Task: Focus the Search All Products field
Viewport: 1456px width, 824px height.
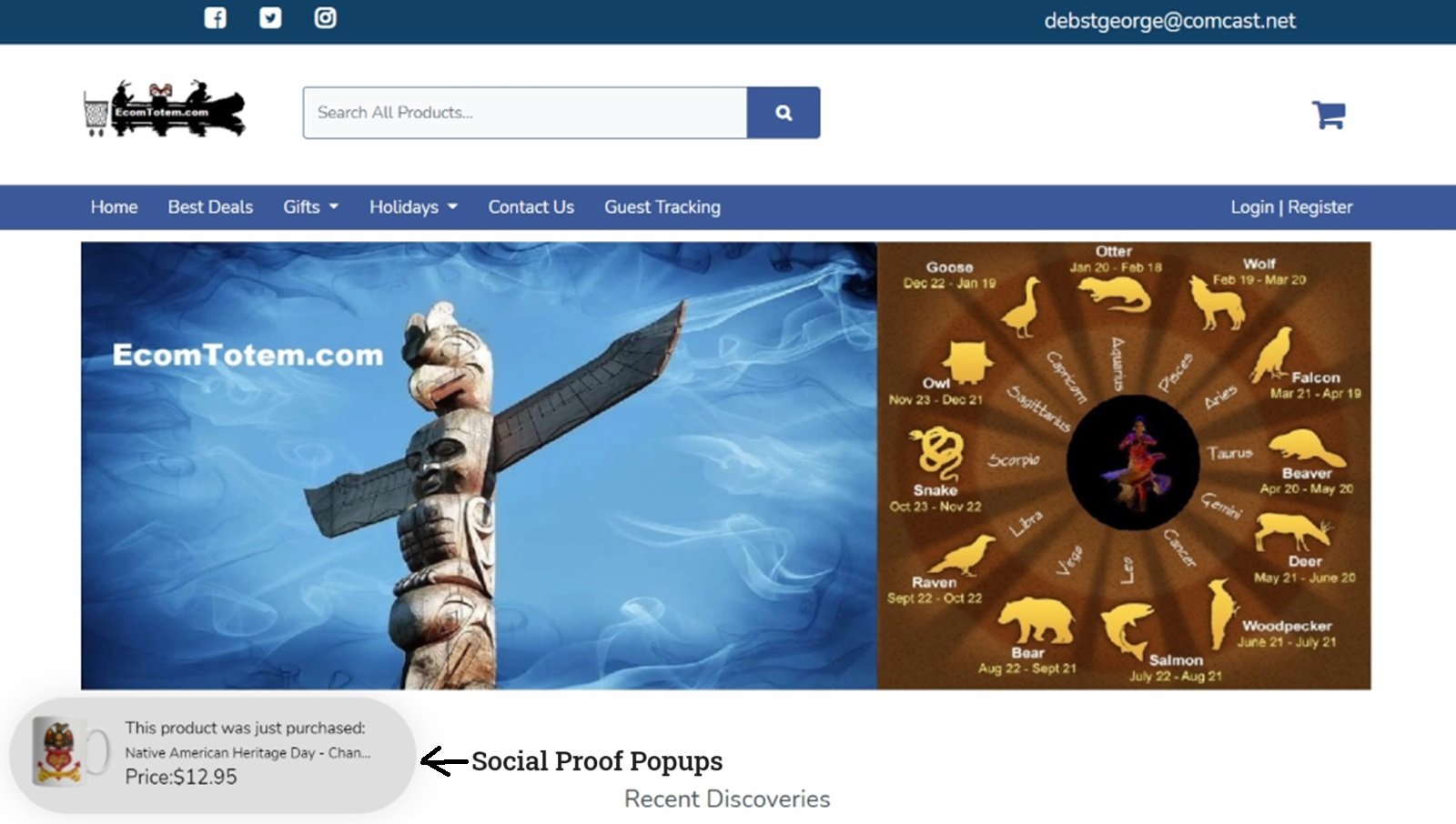Action: coord(525,113)
